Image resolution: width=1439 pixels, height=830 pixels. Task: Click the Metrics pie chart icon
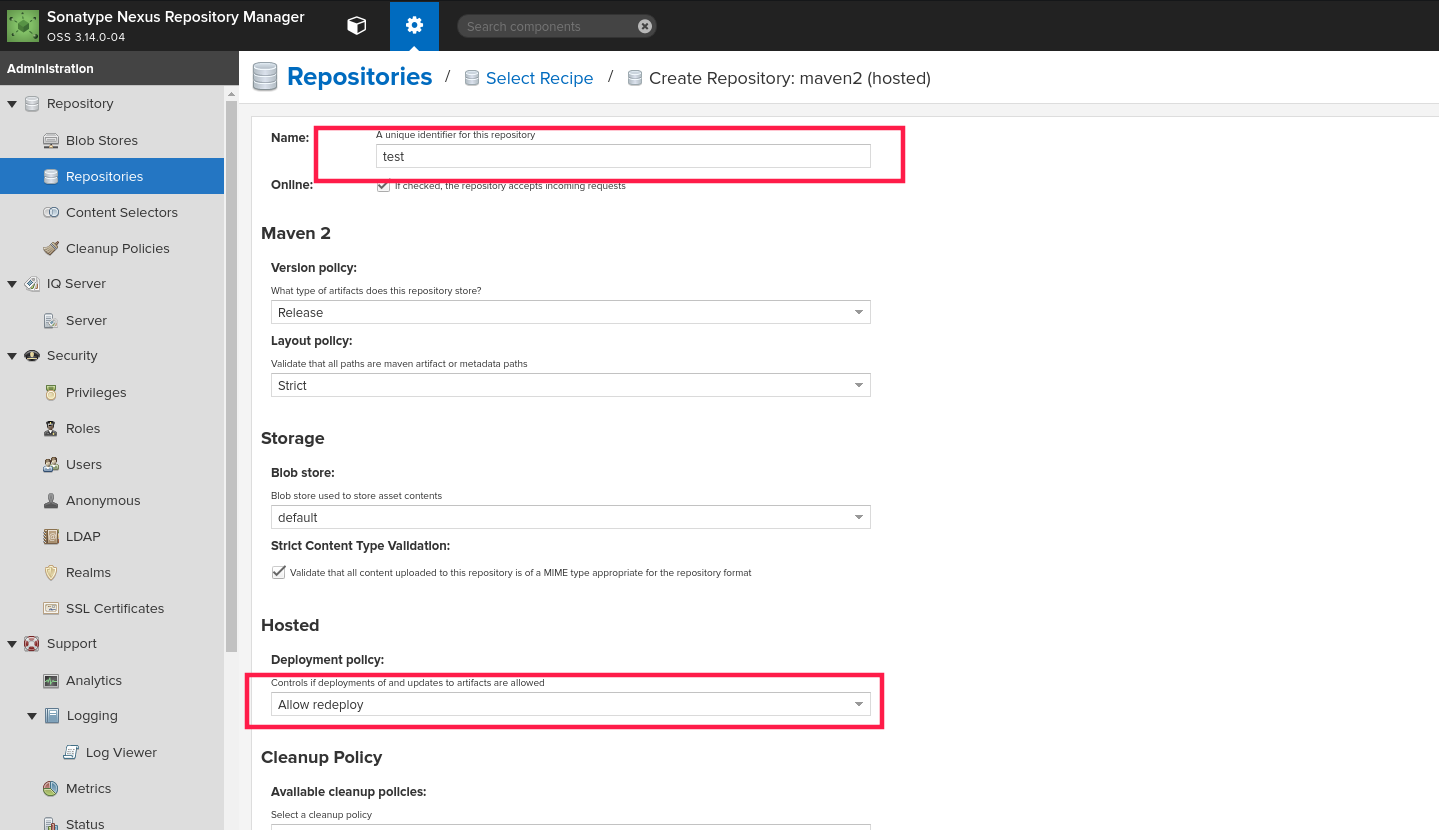tap(51, 788)
